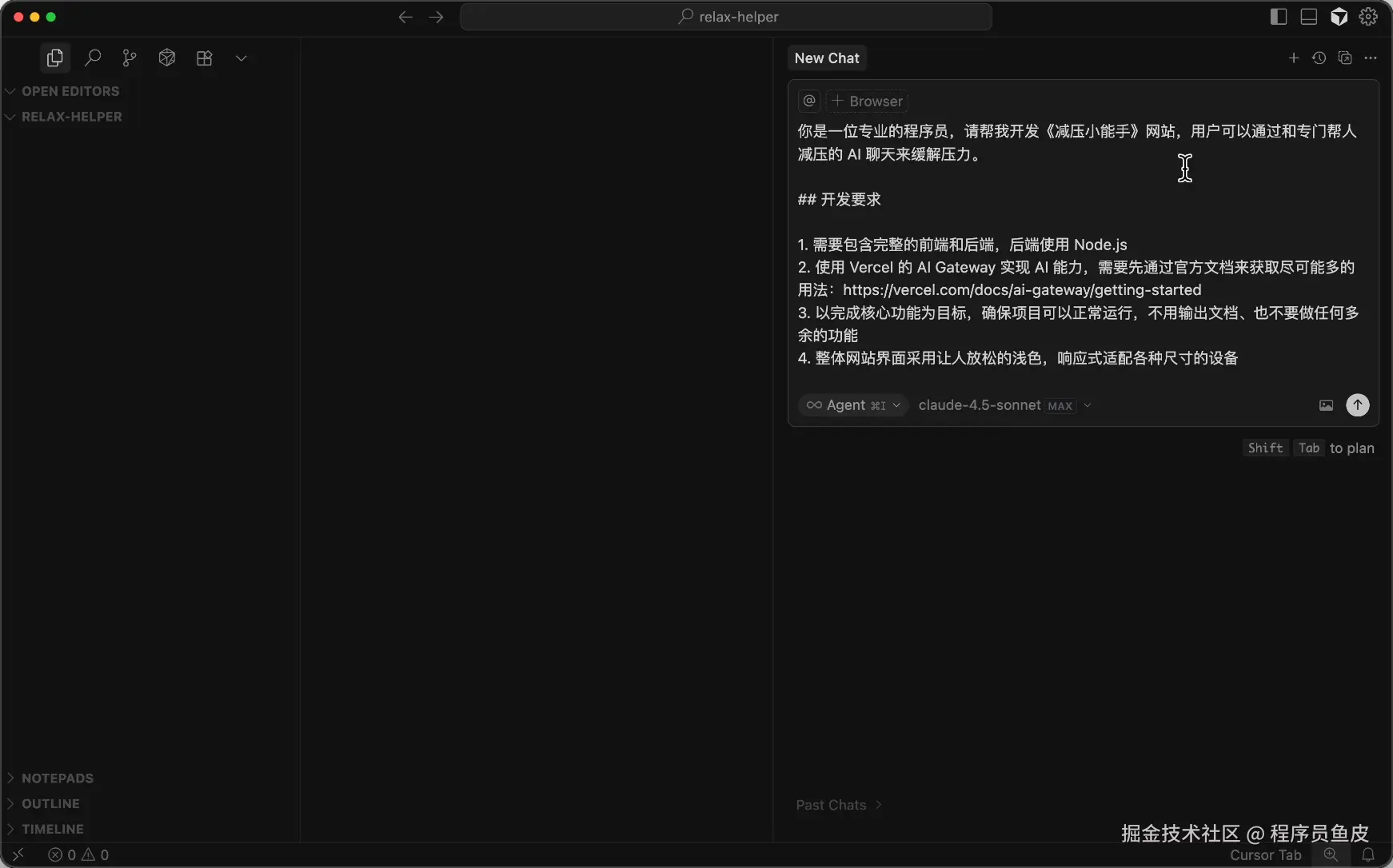The image size is (1393, 868).
Task: Show errors and warnings in status bar
Action: (78, 855)
